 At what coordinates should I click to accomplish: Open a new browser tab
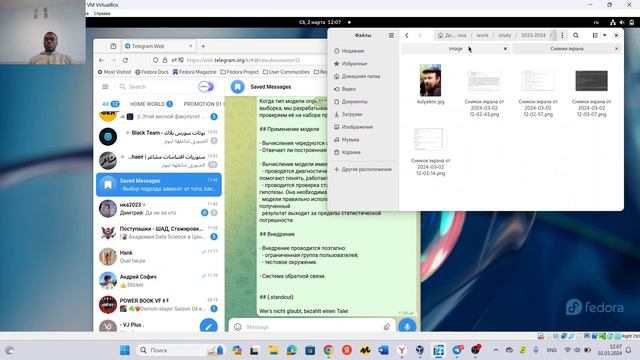point(203,46)
